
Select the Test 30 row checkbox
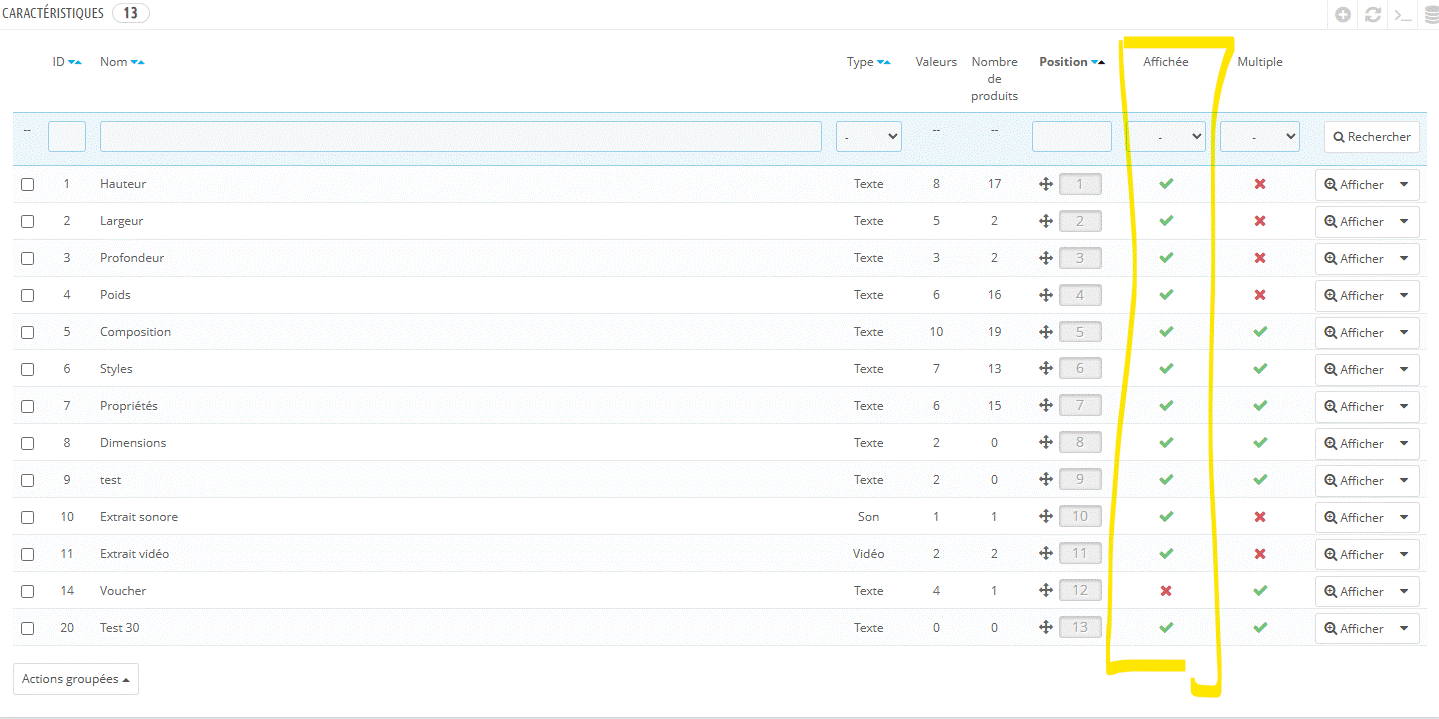click(28, 628)
